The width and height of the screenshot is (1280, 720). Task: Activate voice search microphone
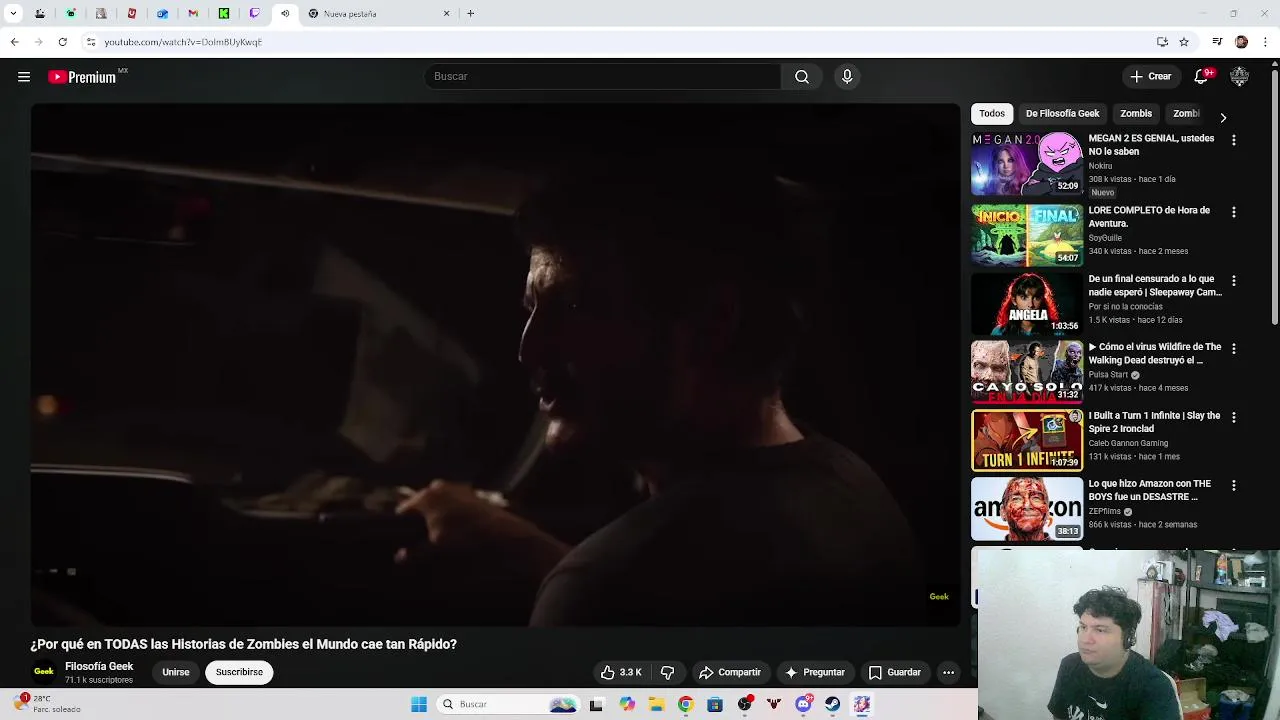847,77
